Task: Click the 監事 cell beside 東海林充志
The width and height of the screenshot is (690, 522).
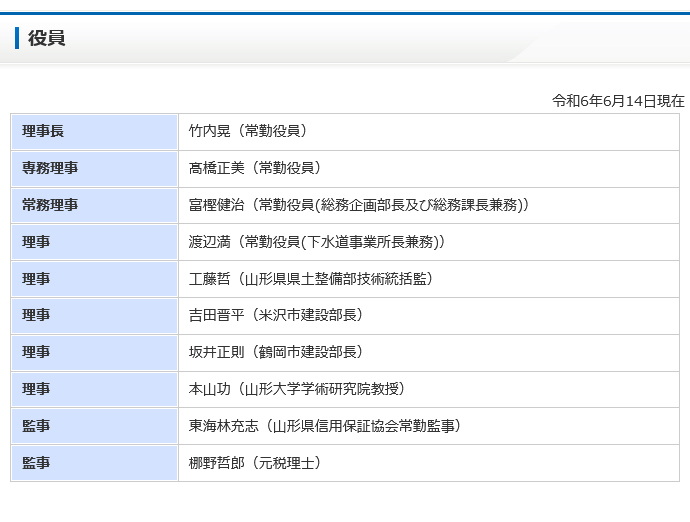Action: pyautogui.click(x=95, y=426)
